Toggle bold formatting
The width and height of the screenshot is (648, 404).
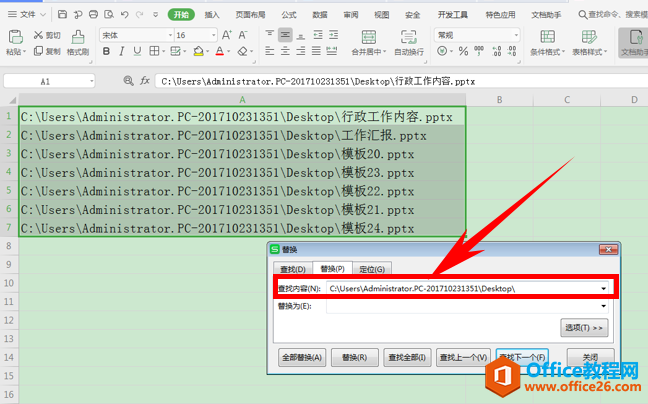(106, 51)
